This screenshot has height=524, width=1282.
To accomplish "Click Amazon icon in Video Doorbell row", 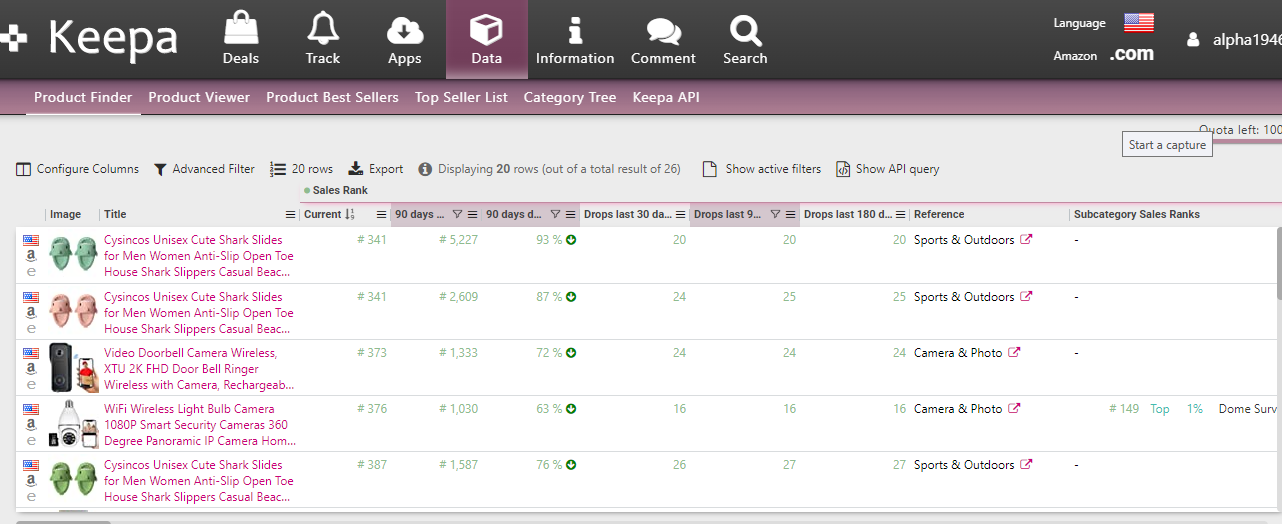I will coord(31,368).
